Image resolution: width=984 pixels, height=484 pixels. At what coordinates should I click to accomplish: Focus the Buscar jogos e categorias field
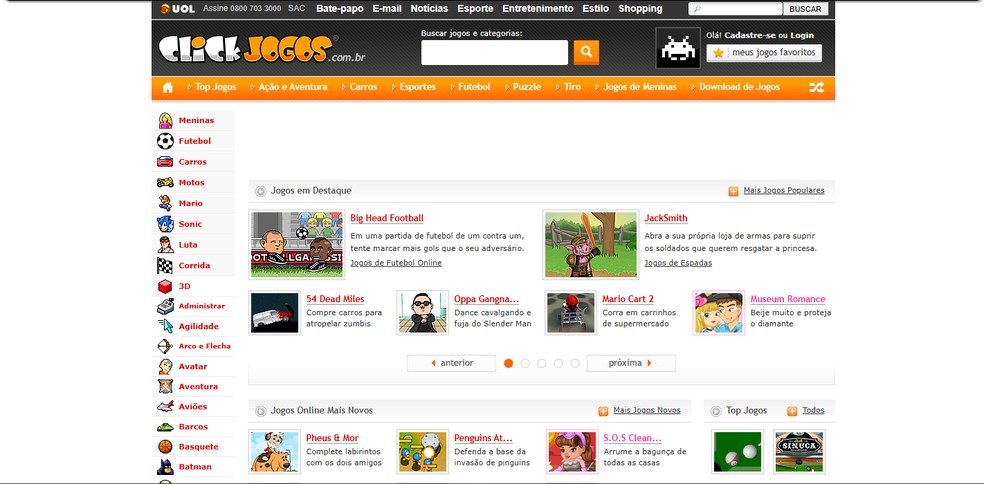pos(495,53)
